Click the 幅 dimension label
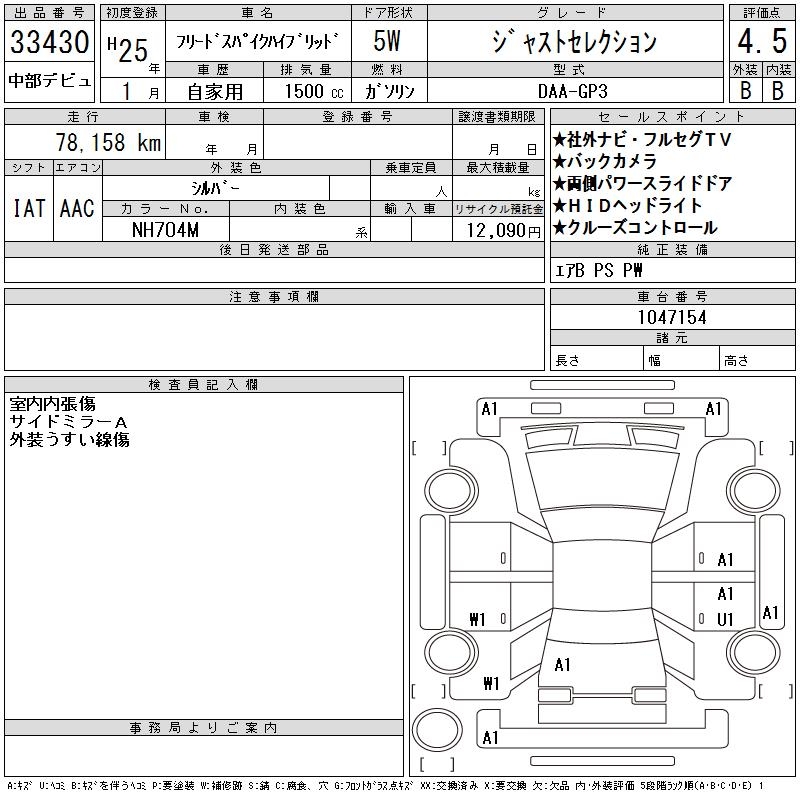The image size is (800, 800). tap(654, 361)
